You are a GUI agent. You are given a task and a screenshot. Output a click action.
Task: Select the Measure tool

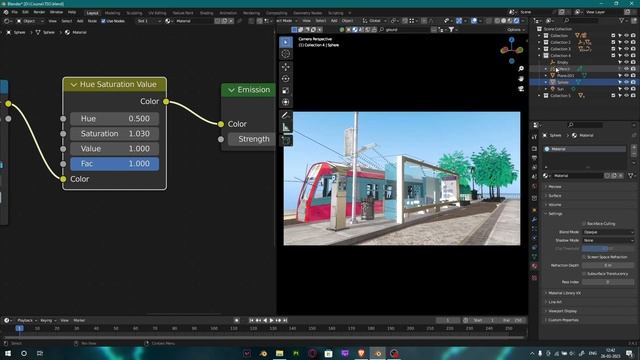(x=286, y=128)
